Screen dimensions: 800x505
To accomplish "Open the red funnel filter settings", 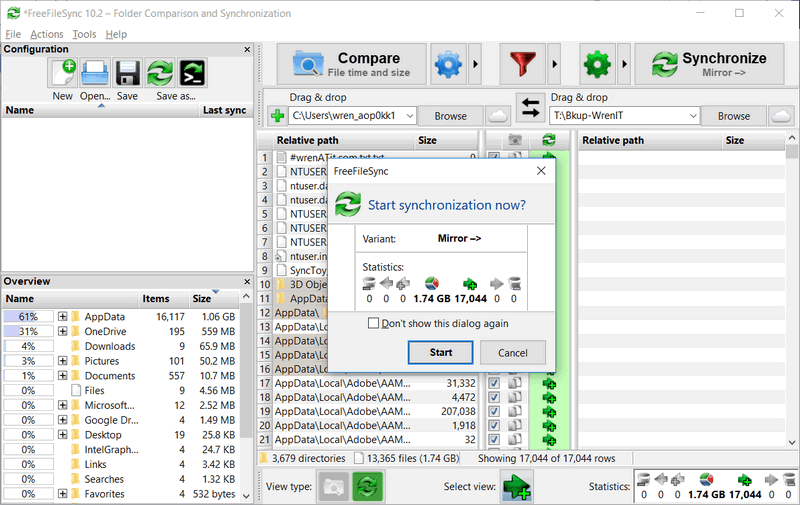I will (x=523, y=65).
